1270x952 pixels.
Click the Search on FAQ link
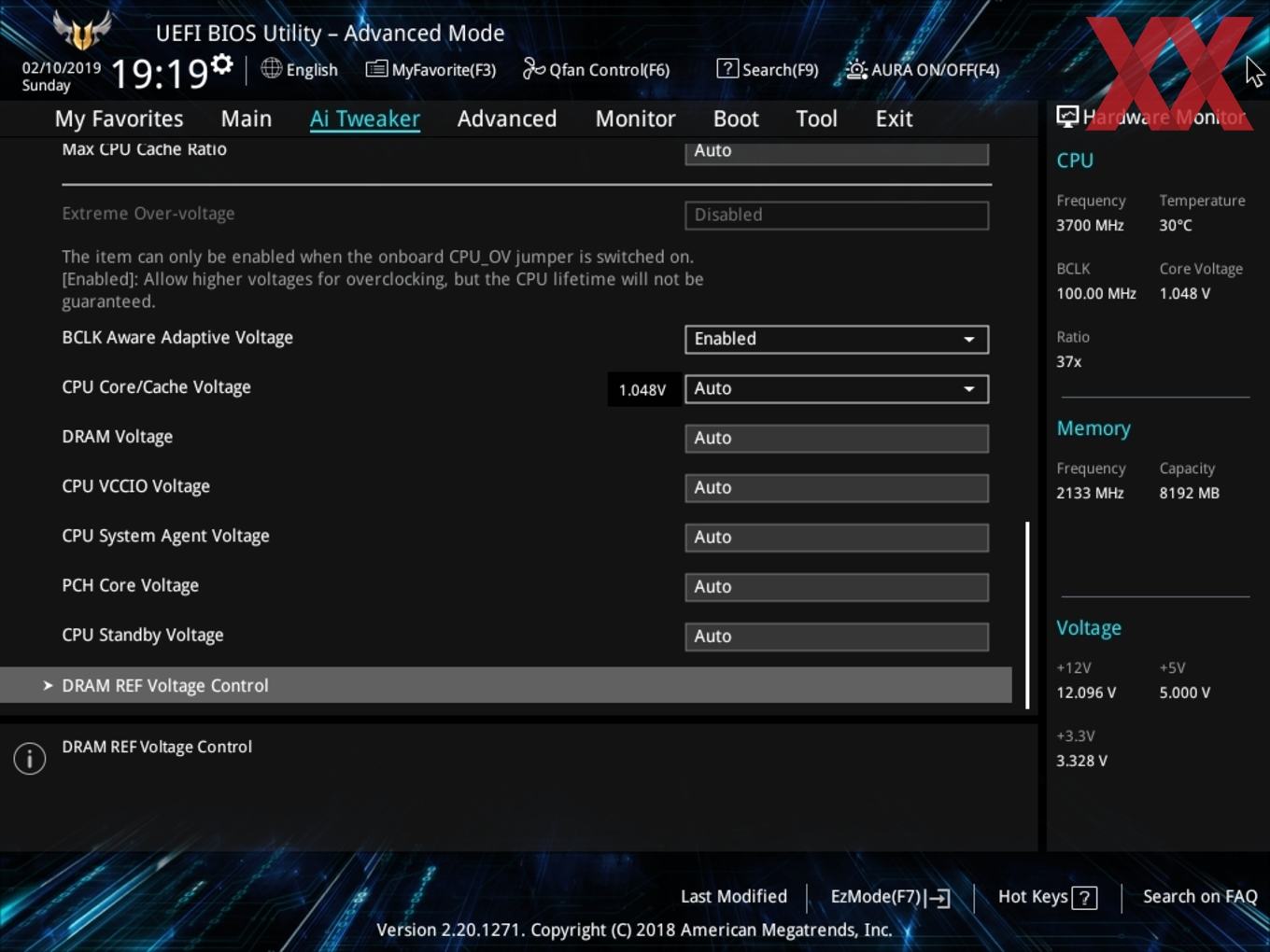(x=1200, y=897)
